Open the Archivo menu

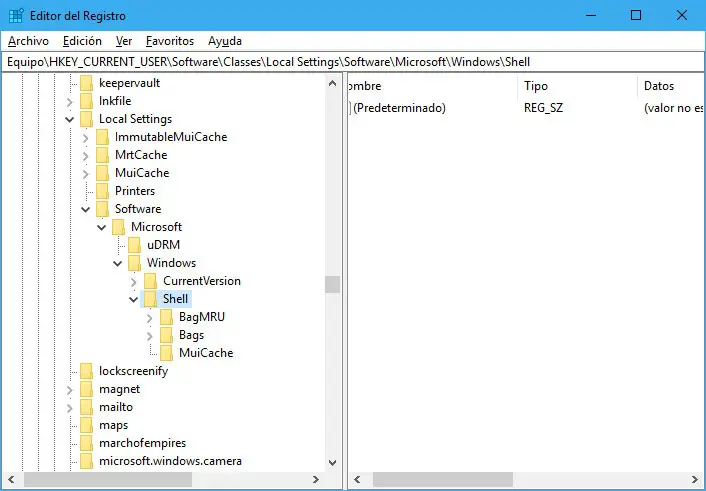(28, 41)
